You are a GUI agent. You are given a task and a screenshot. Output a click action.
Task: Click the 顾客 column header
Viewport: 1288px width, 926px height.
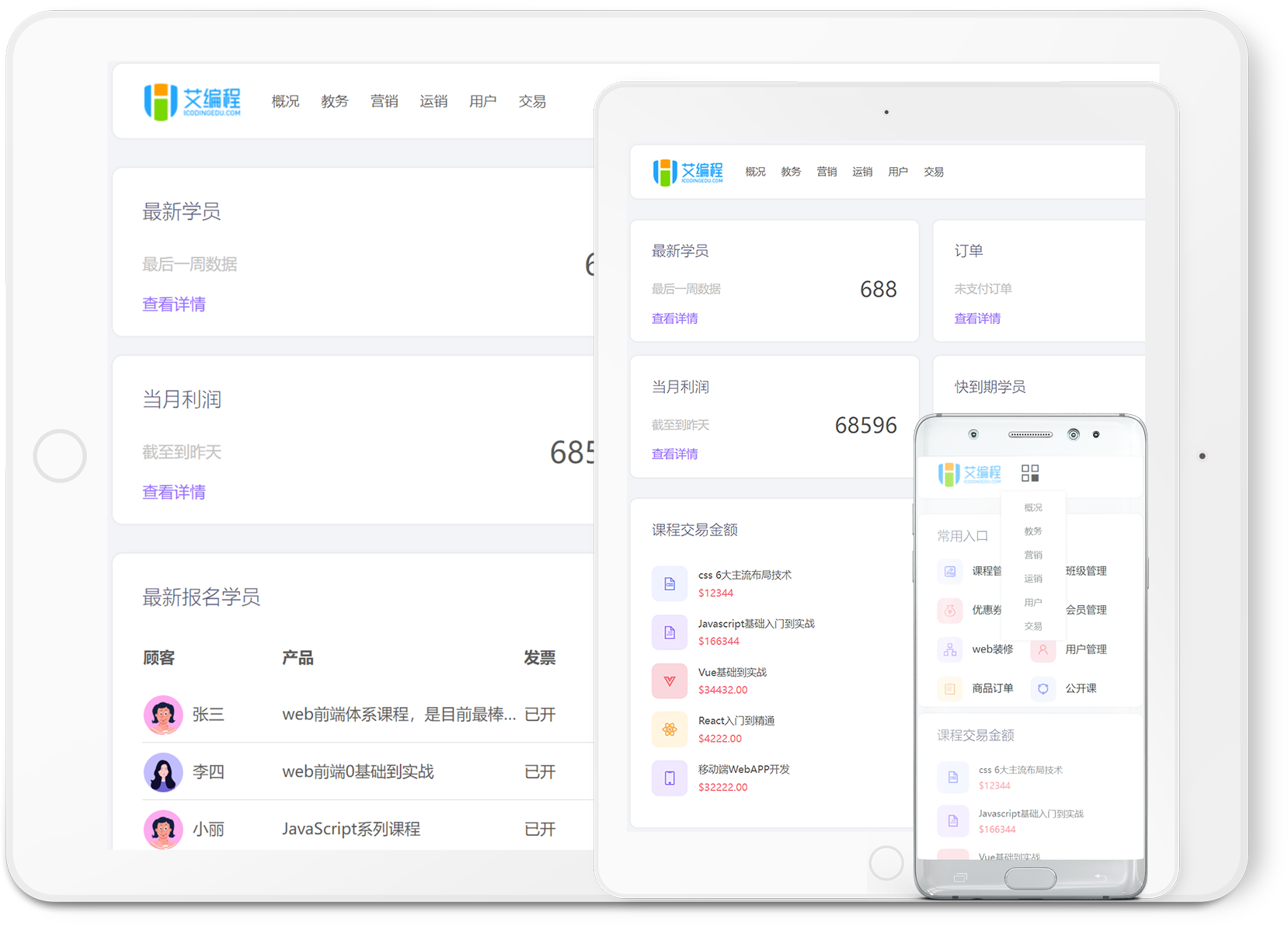[x=159, y=659]
